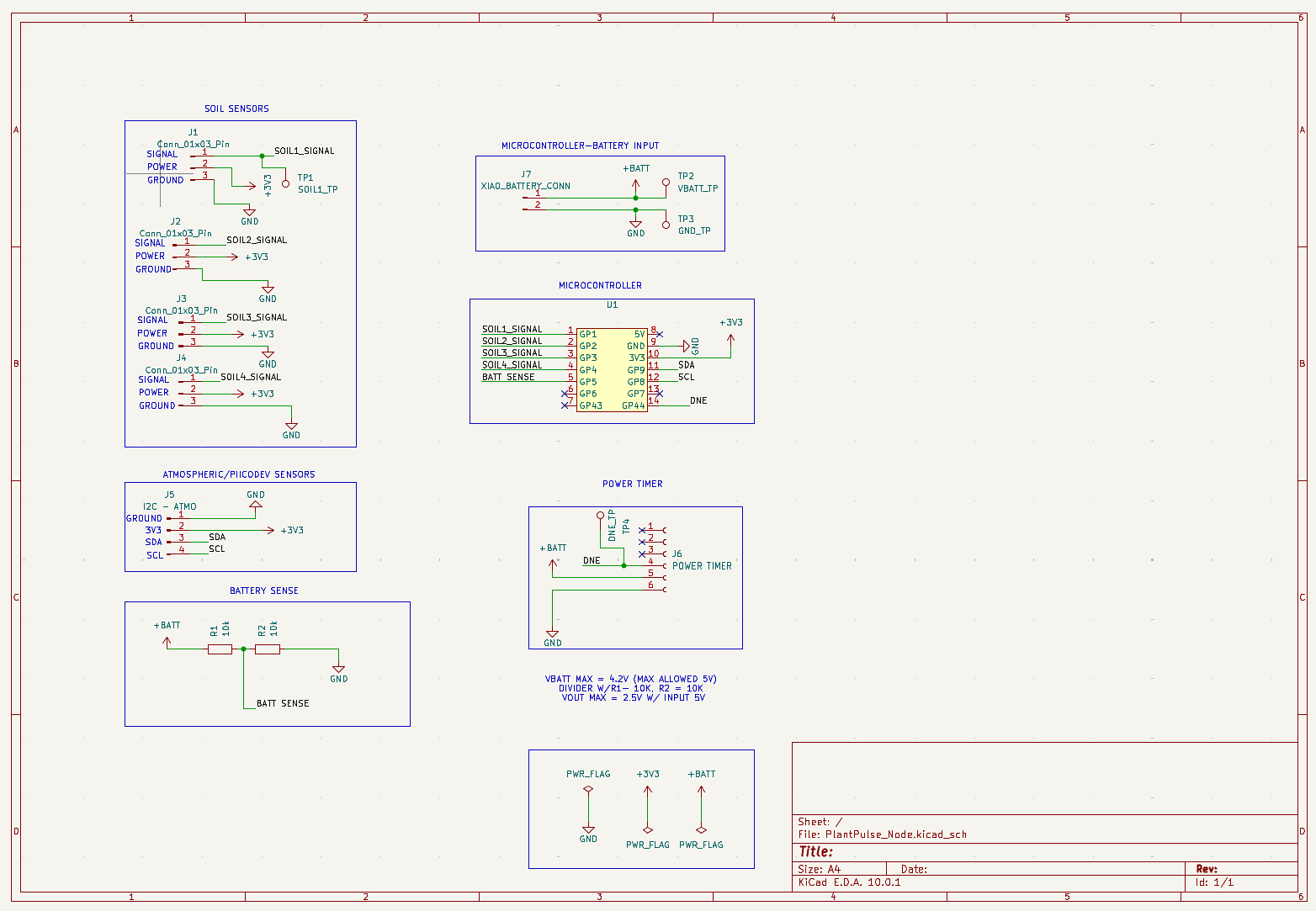Click the SOIL SENSORS section title
The width and height of the screenshot is (1316, 911).
pos(236,109)
